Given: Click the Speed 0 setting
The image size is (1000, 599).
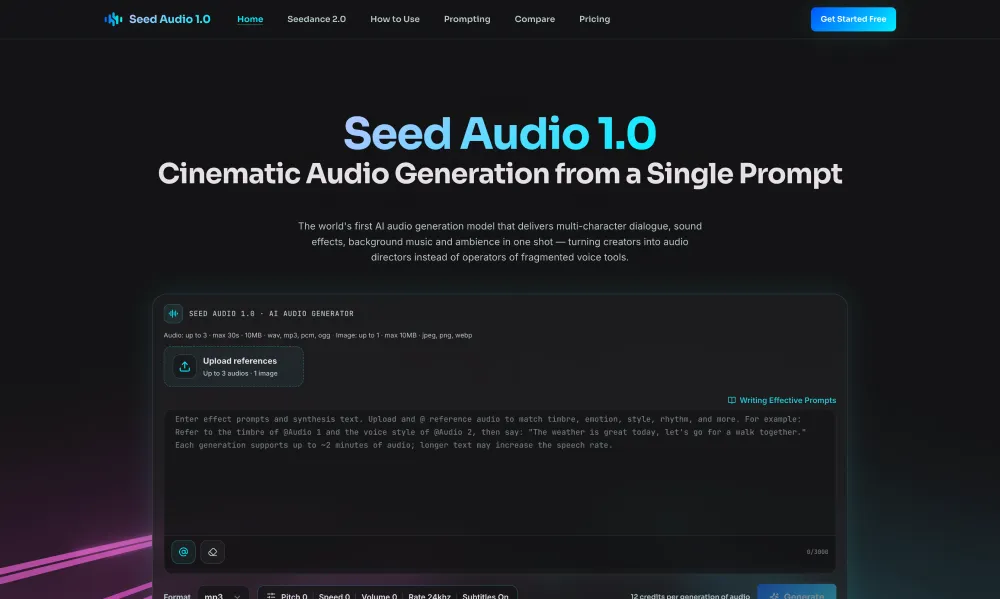Looking at the screenshot, I should [334, 596].
